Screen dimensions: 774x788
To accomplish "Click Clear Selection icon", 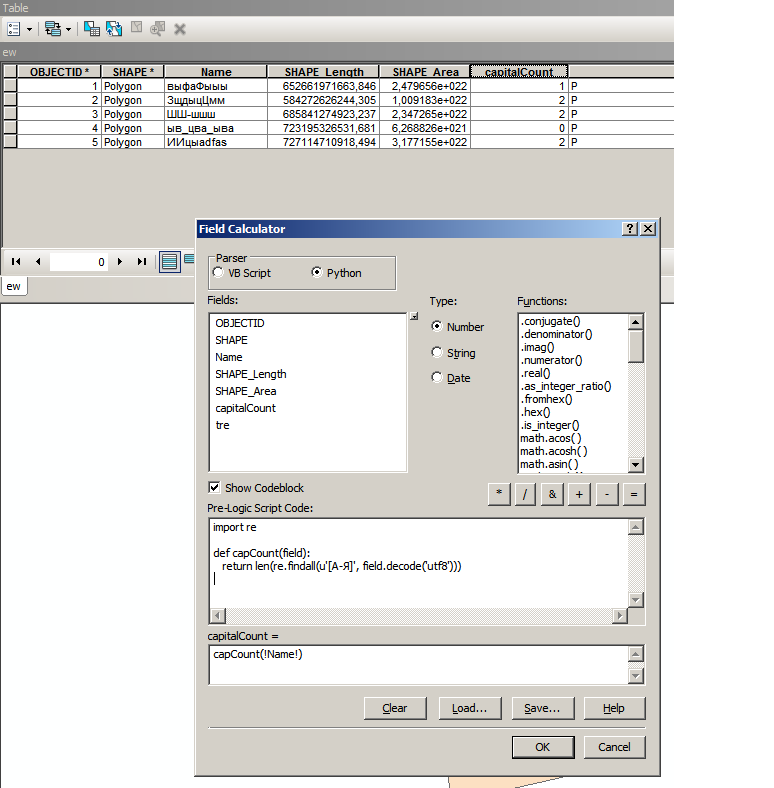I will click(137, 27).
